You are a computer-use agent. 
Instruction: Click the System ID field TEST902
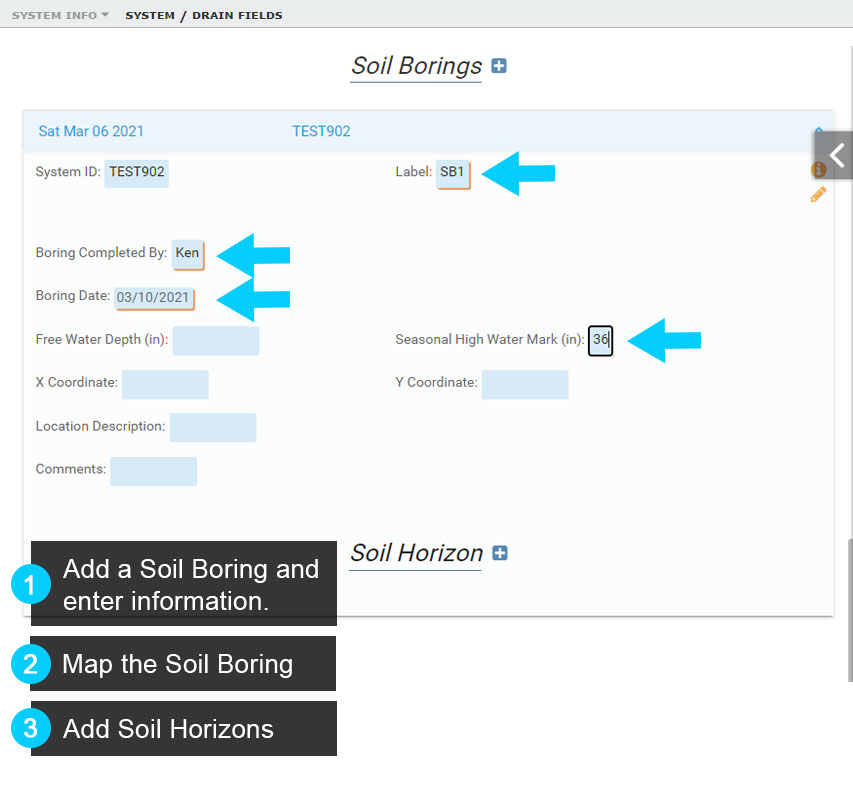tap(136, 172)
